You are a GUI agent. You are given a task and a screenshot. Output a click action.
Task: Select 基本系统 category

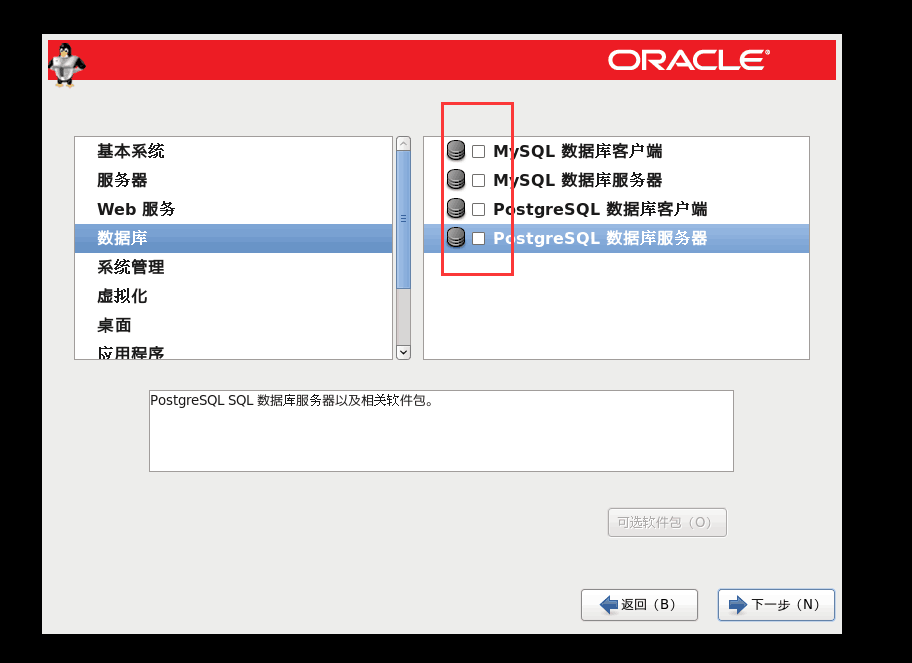pos(131,151)
